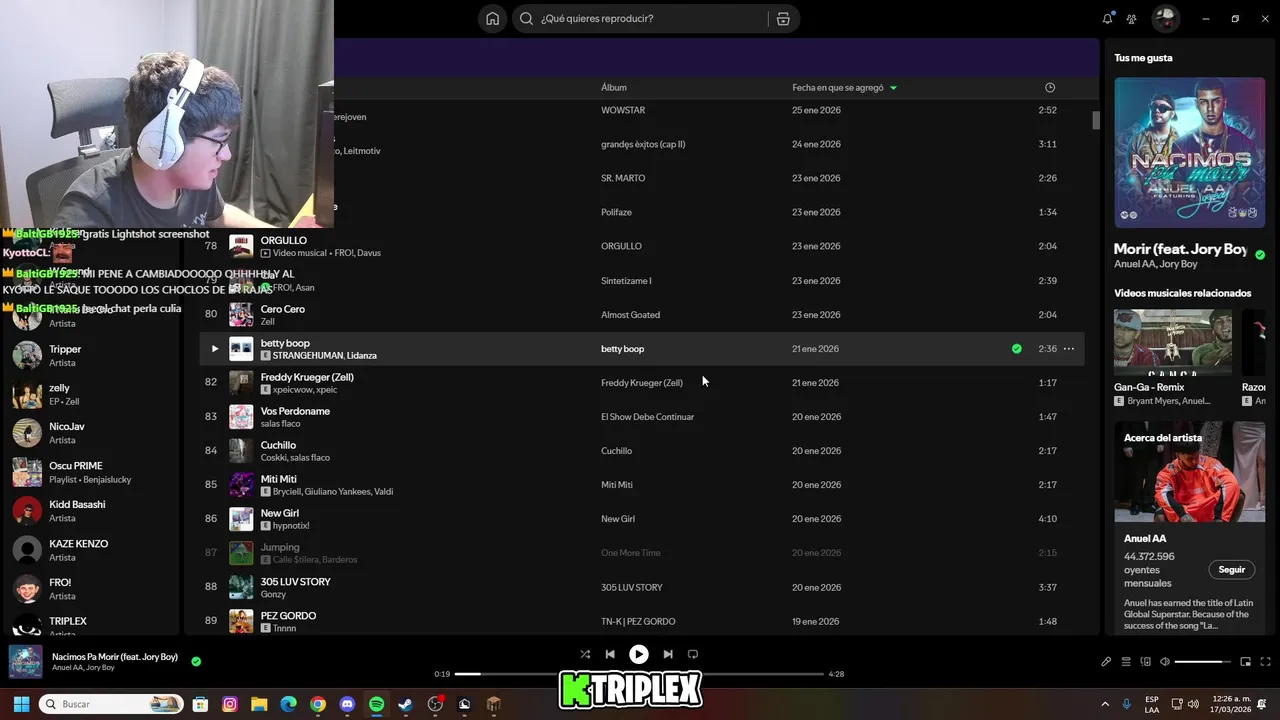The width and height of the screenshot is (1280, 720).
Task: Click the Tus me gusta panel title
Action: (x=1143, y=58)
